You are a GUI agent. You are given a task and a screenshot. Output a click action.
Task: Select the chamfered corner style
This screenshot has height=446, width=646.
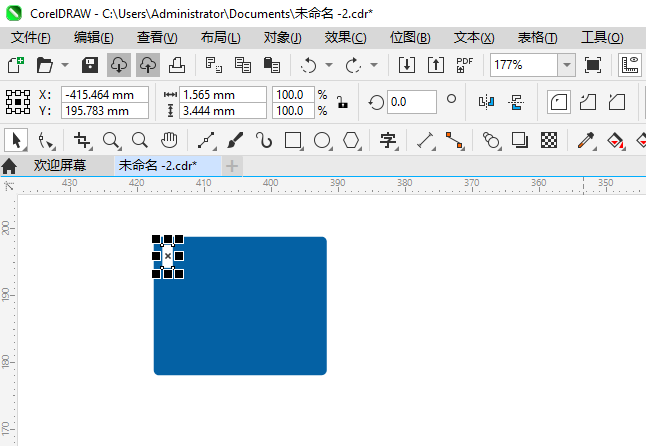[x=617, y=102]
